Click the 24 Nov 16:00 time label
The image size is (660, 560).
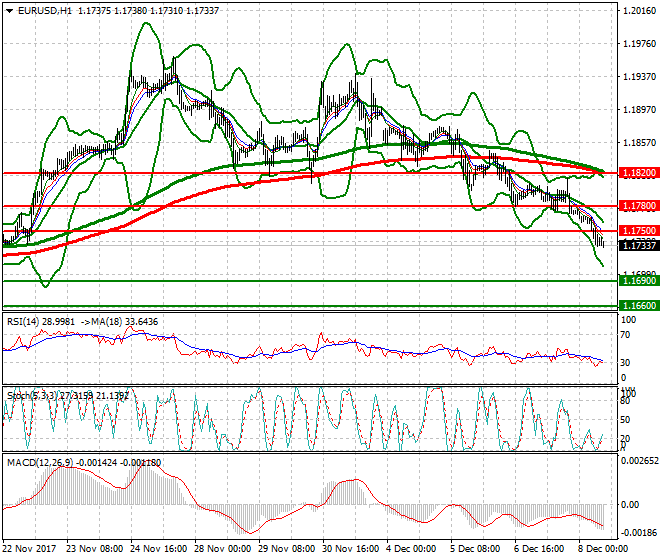pos(159,549)
